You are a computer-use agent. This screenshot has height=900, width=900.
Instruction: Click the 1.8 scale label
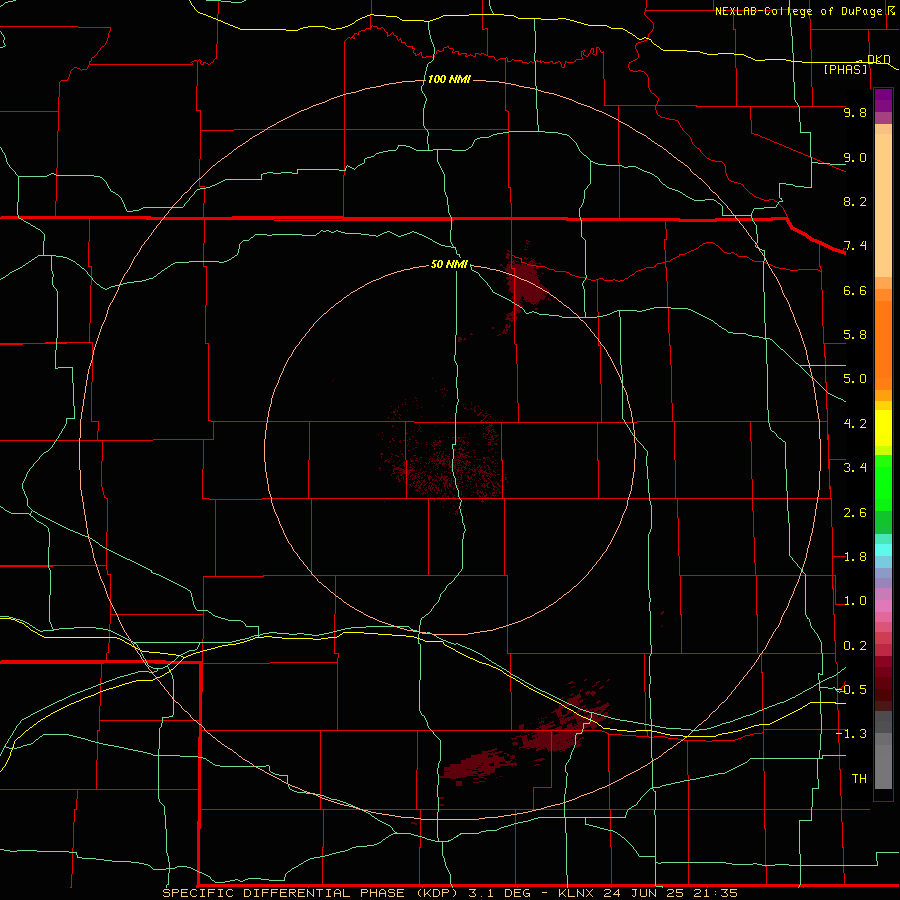click(x=855, y=557)
